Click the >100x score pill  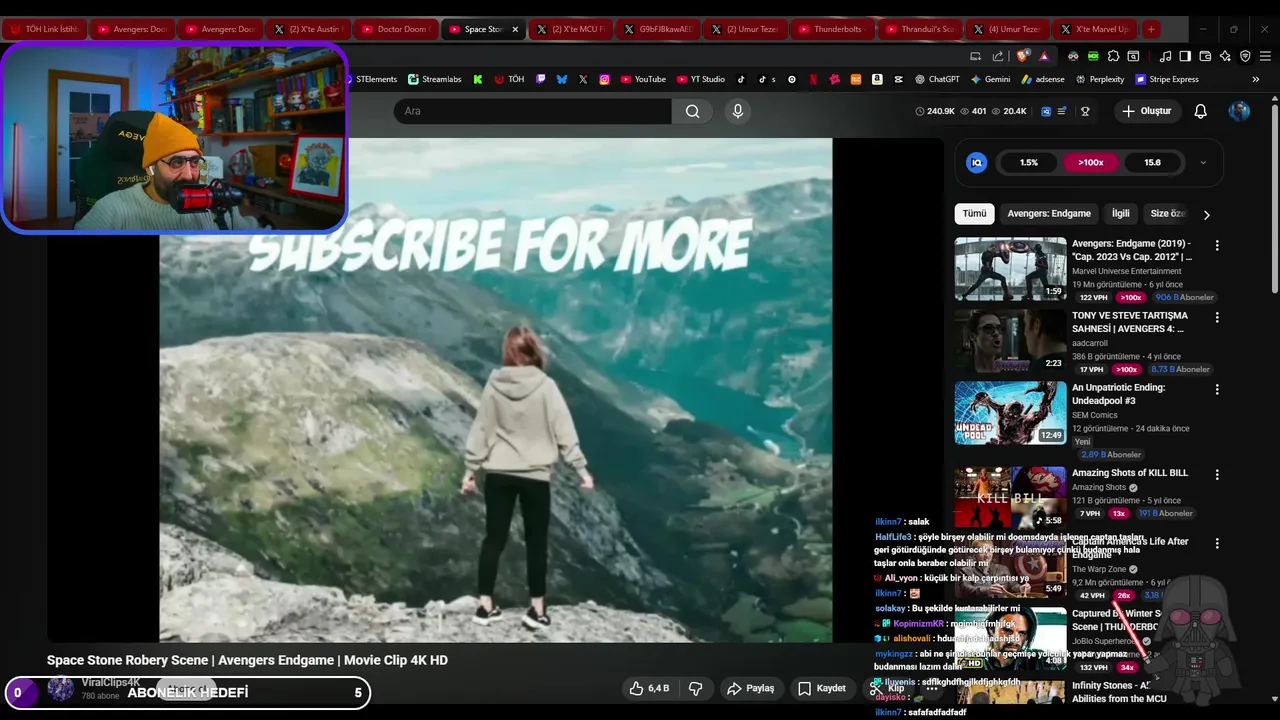[1091, 162]
